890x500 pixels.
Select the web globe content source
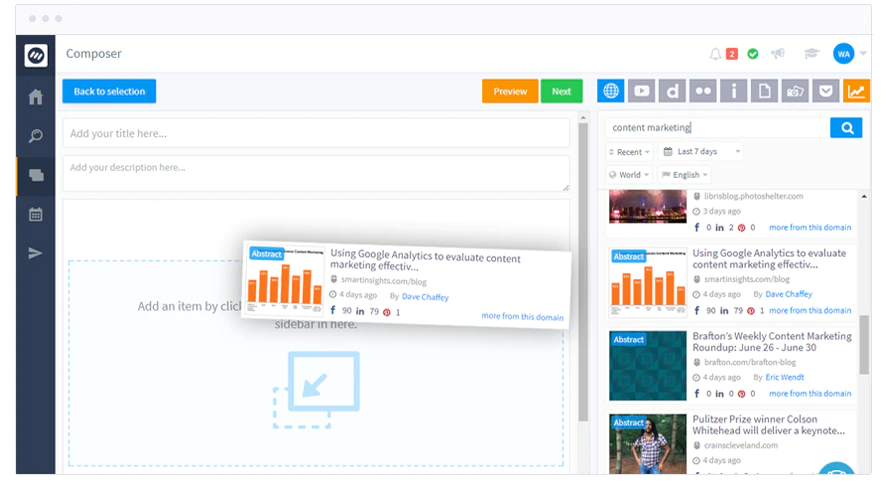[611, 91]
